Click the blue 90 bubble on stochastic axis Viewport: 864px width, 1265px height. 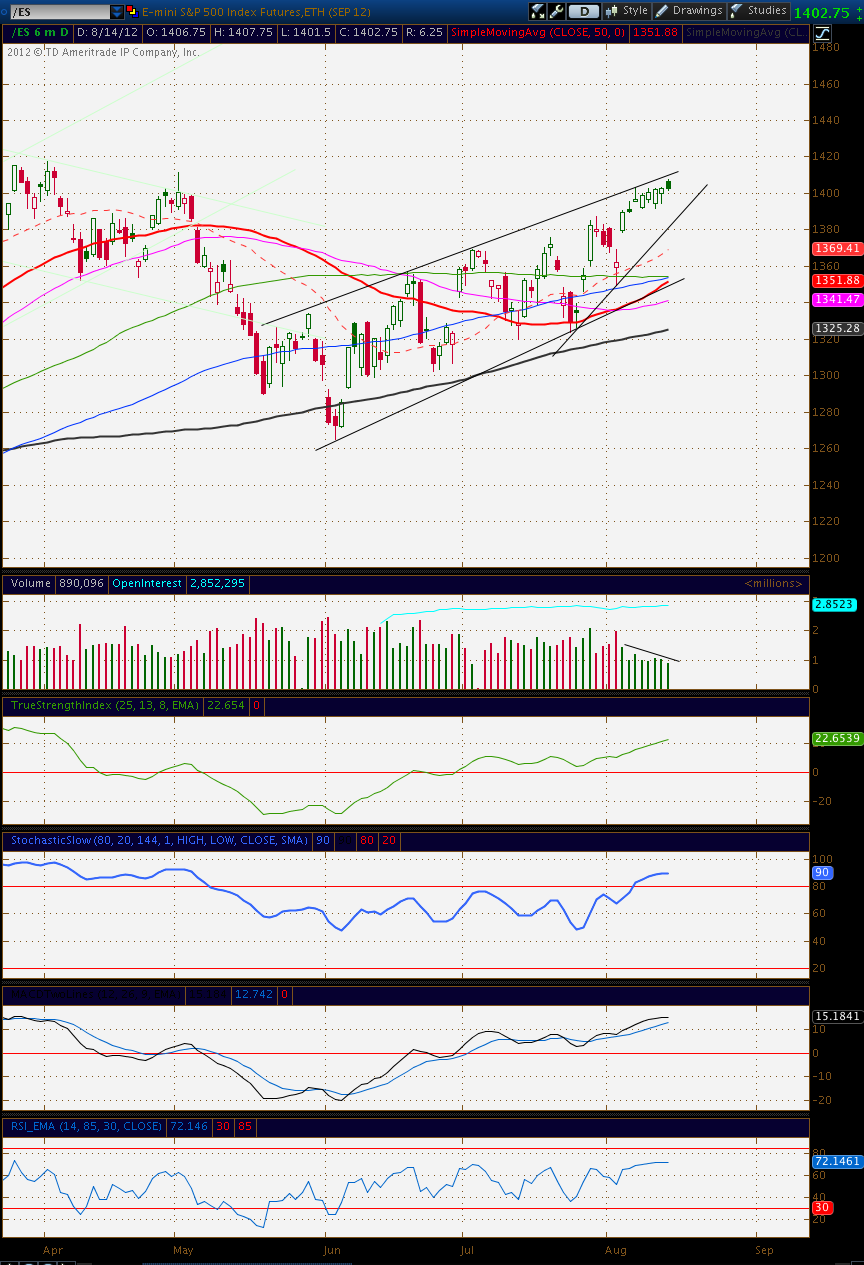[x=822, y=873]
